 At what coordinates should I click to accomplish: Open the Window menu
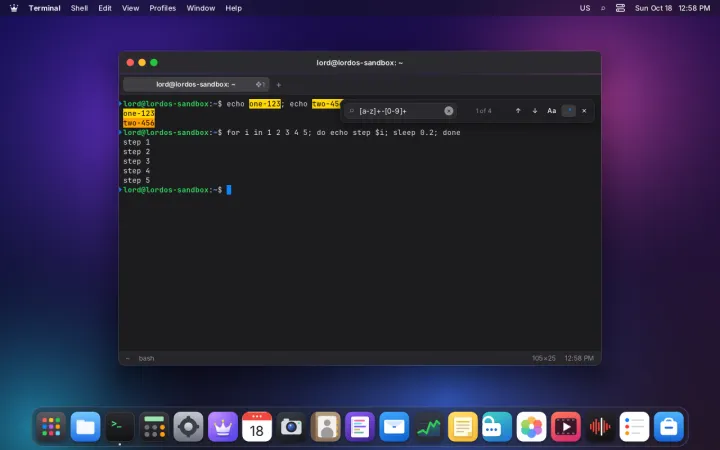click(x=201, y=8)
